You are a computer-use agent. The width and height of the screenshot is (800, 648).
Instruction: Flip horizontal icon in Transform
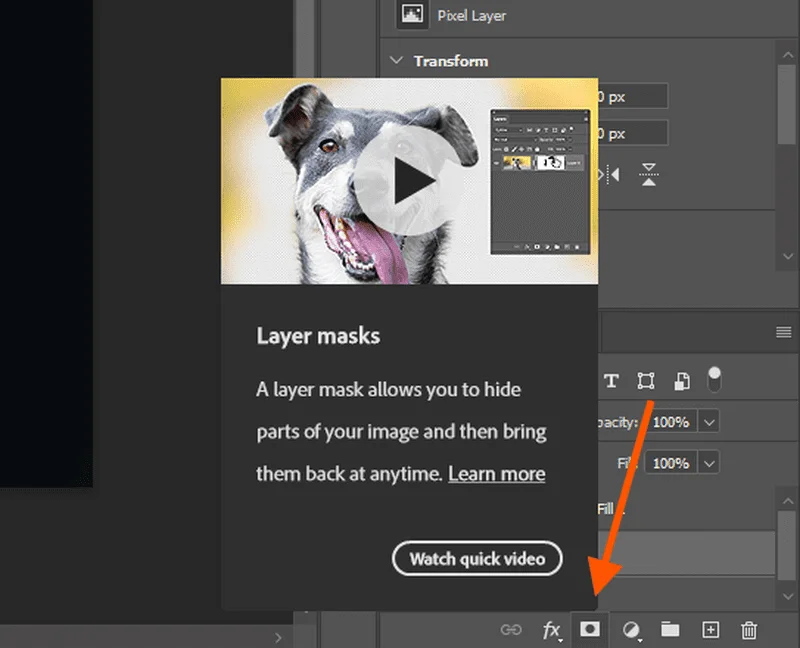(610, 175)
